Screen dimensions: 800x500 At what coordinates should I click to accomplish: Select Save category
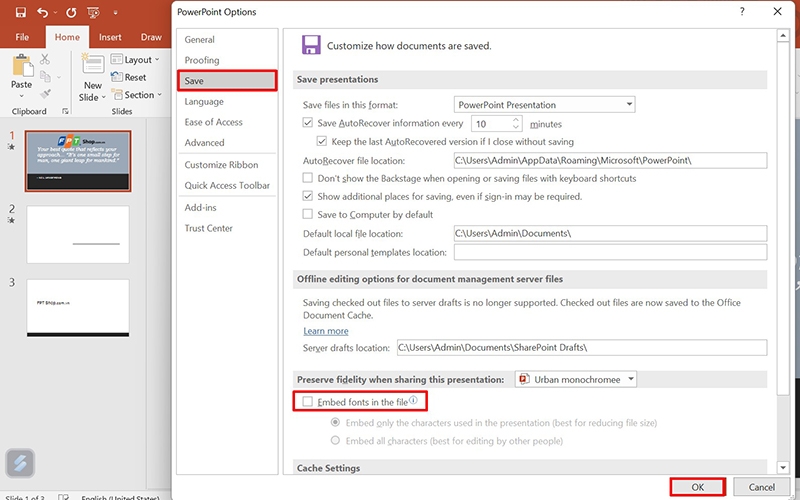[x=227, y=81]
